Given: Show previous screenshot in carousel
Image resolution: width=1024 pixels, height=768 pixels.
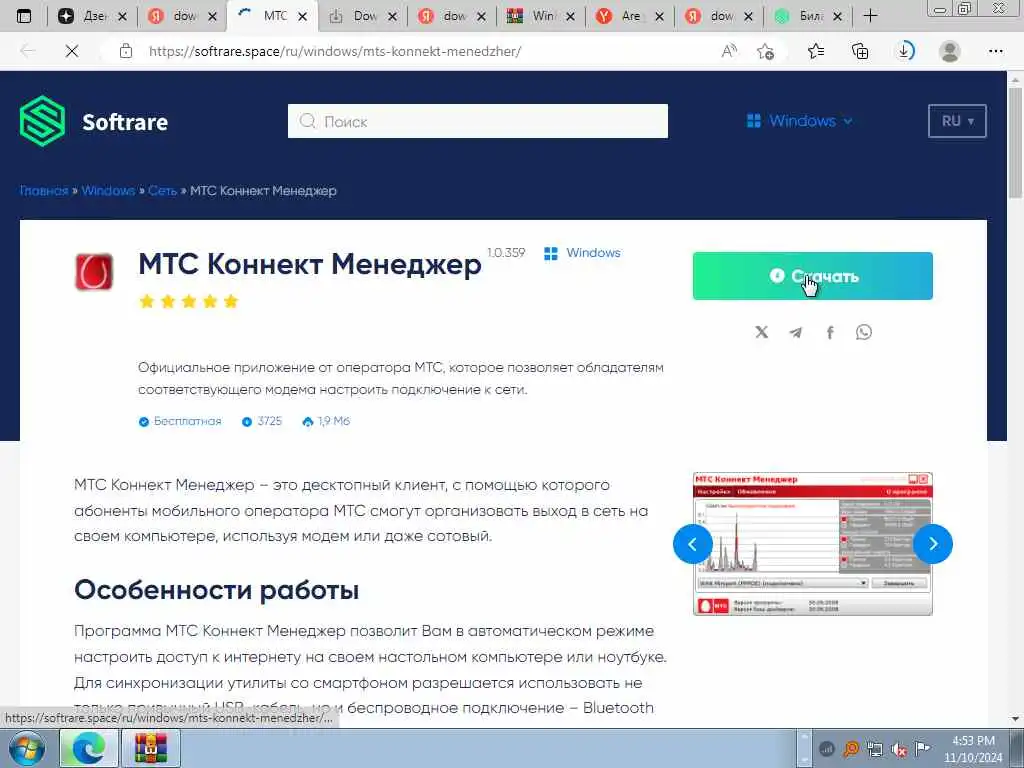Looking at the screenshot, I should (692, 543).
